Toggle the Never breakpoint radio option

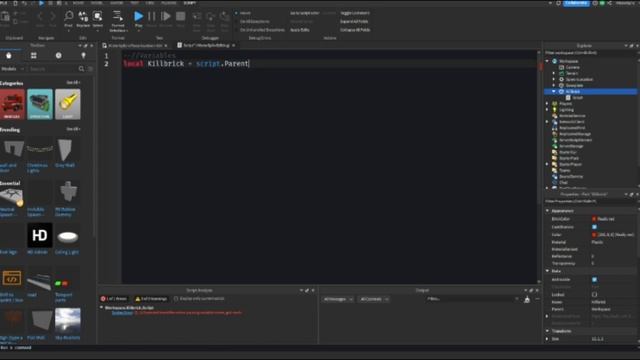[x=236, y=13]
